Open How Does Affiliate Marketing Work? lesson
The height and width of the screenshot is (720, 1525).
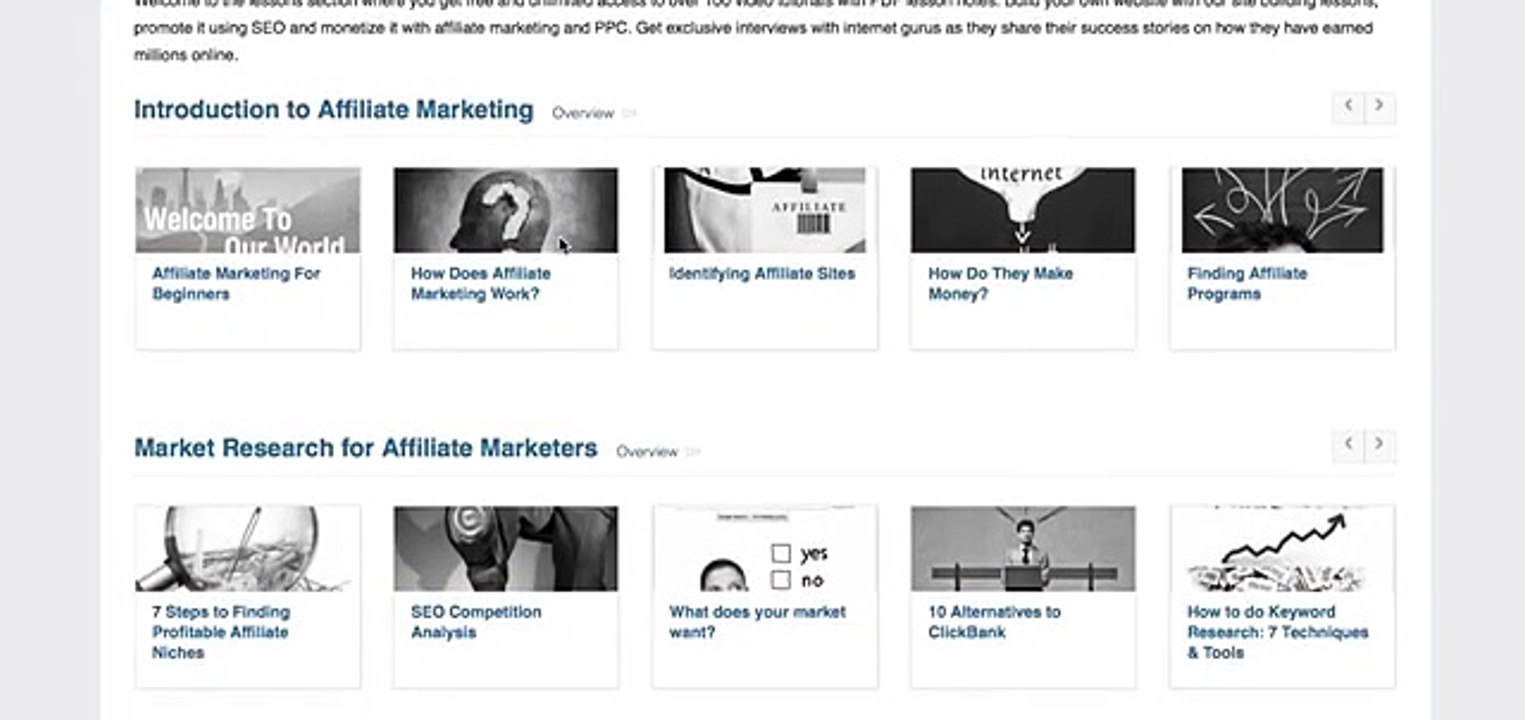(x=481, y=283)
